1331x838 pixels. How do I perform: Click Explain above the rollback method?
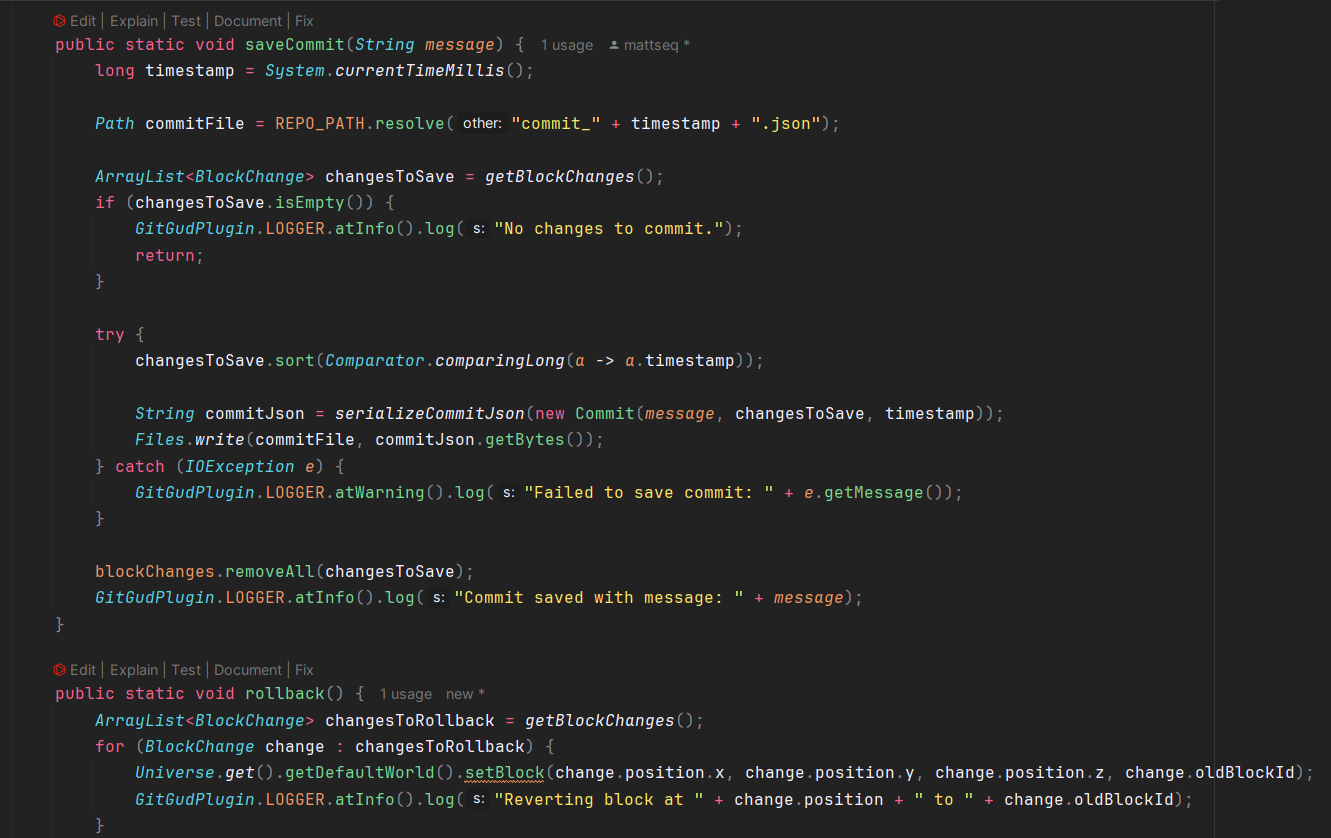click(x=134, y=670)
